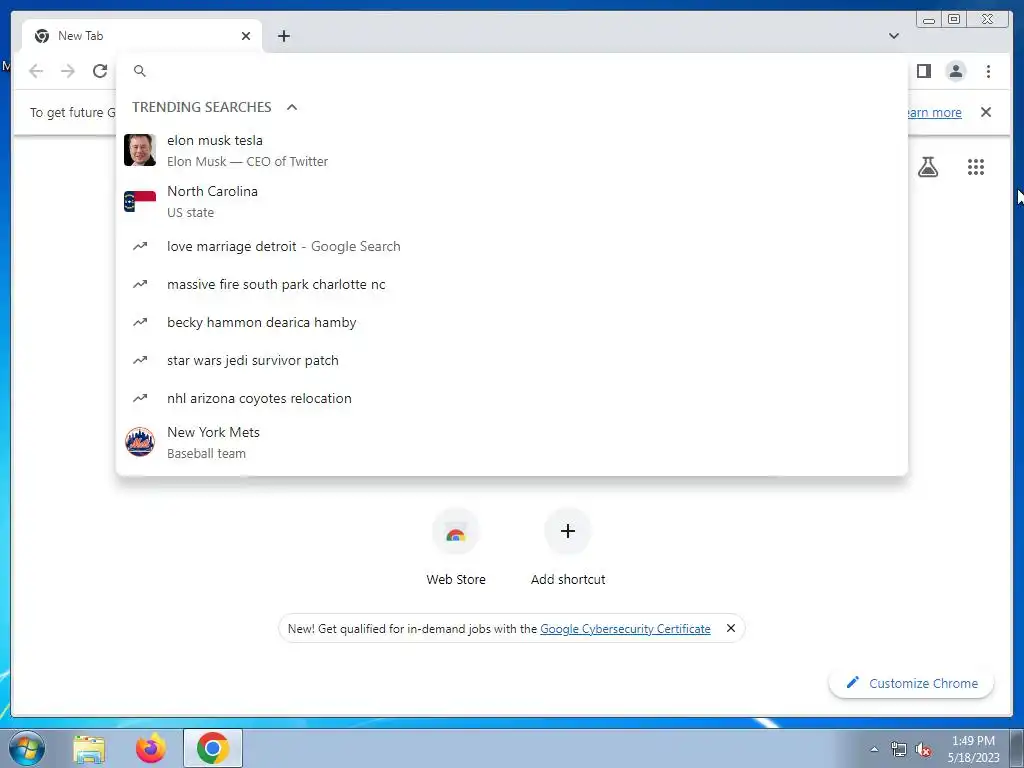
Task: Click the Add shortcut plus icon
Action: coord(568,531)
